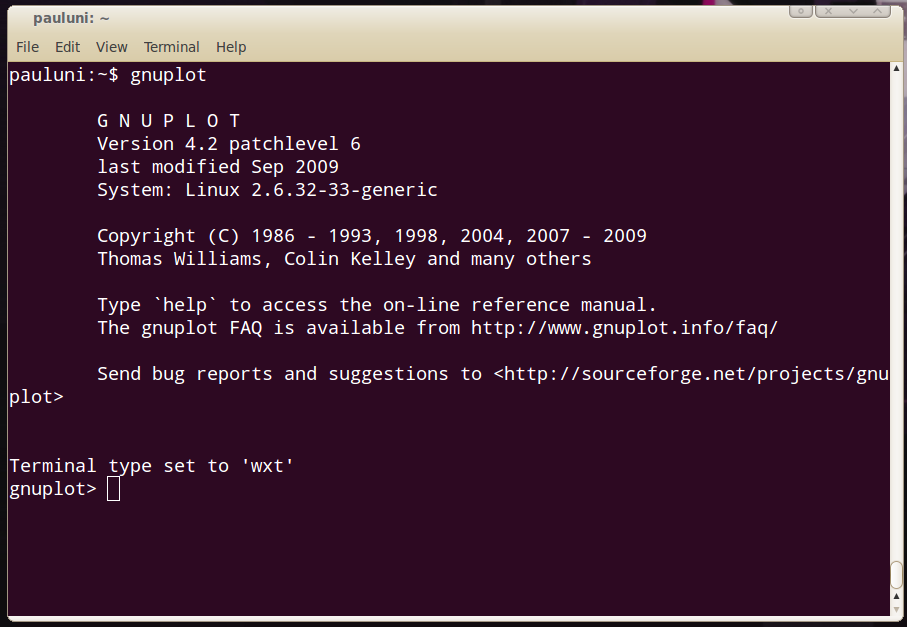Minimize window using down chevron button
This screenshot has height=627, width=907.
853,11
